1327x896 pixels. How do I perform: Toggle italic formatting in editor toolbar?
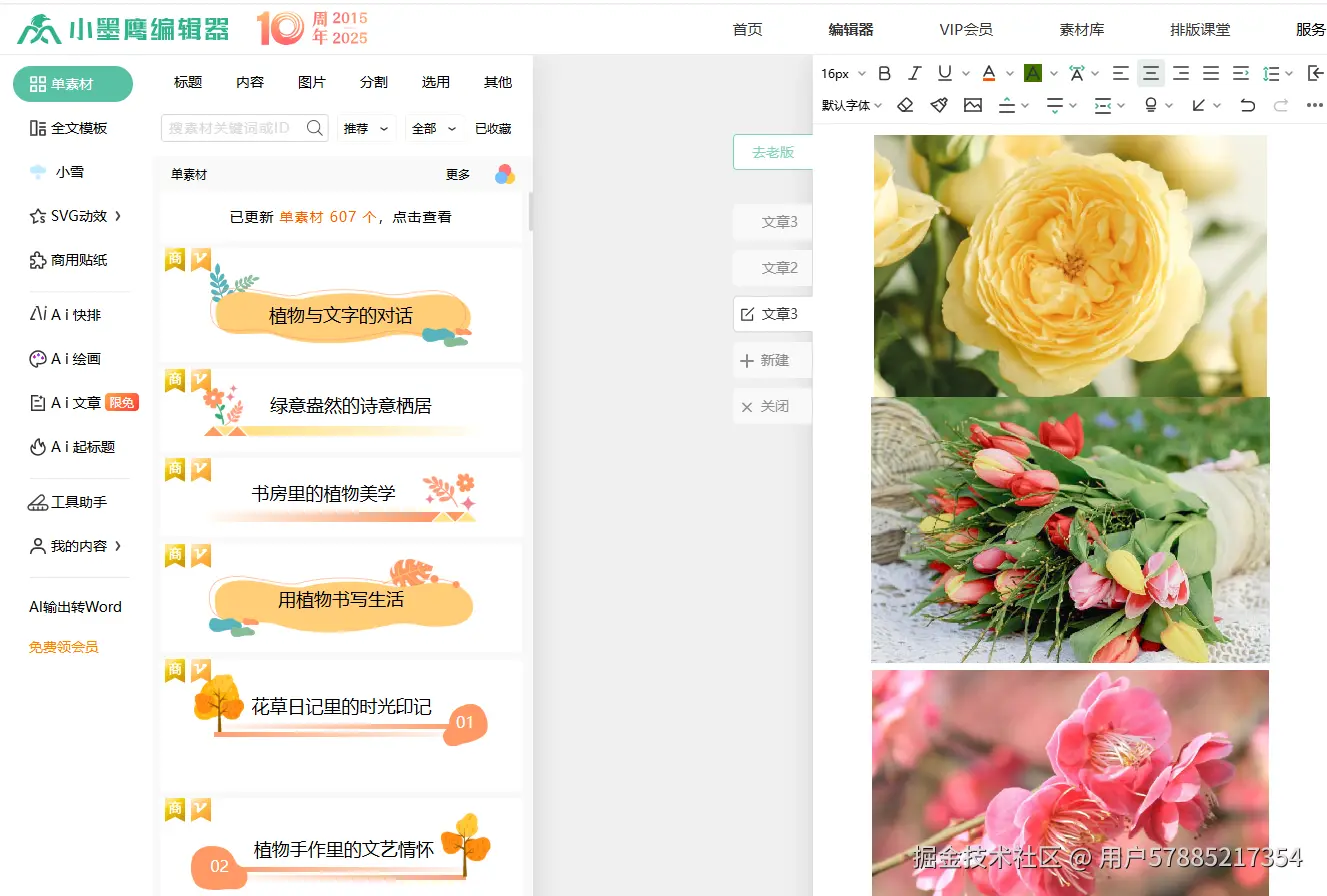click(914, 73)
